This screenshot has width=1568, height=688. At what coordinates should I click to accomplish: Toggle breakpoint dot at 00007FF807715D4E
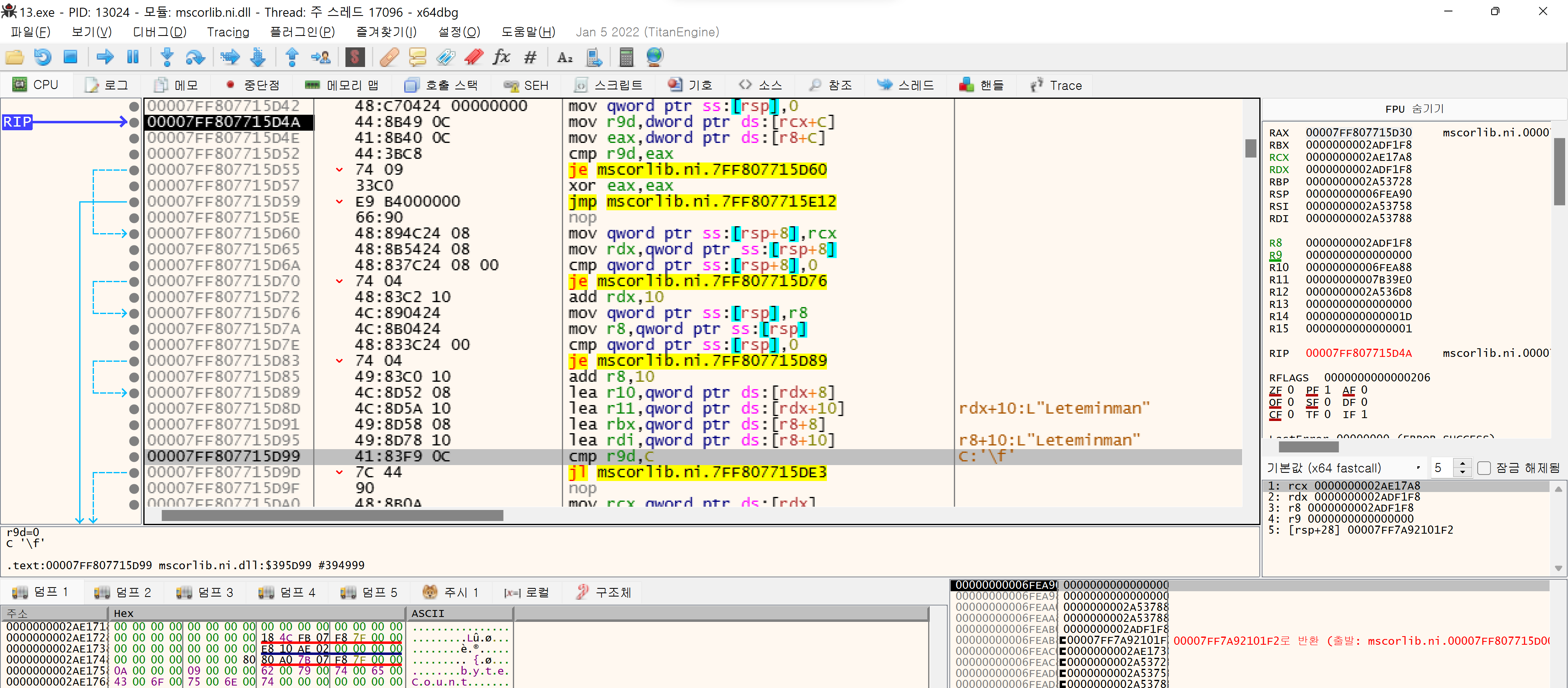tap(134, 138)
